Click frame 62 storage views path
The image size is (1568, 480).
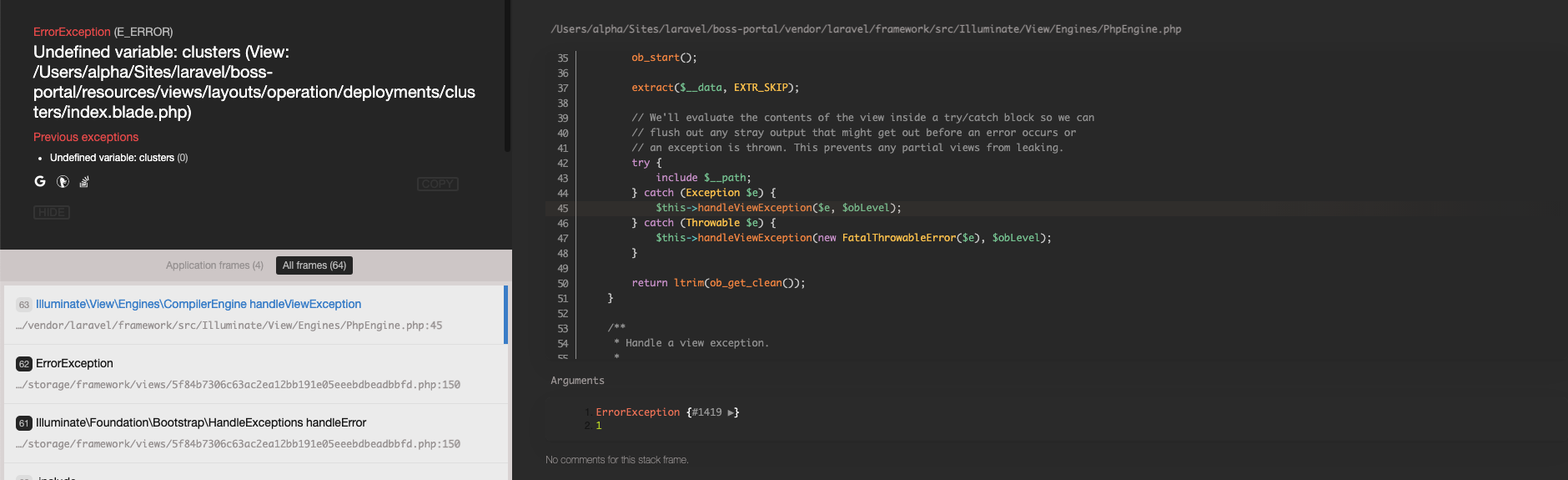point(238,385)
